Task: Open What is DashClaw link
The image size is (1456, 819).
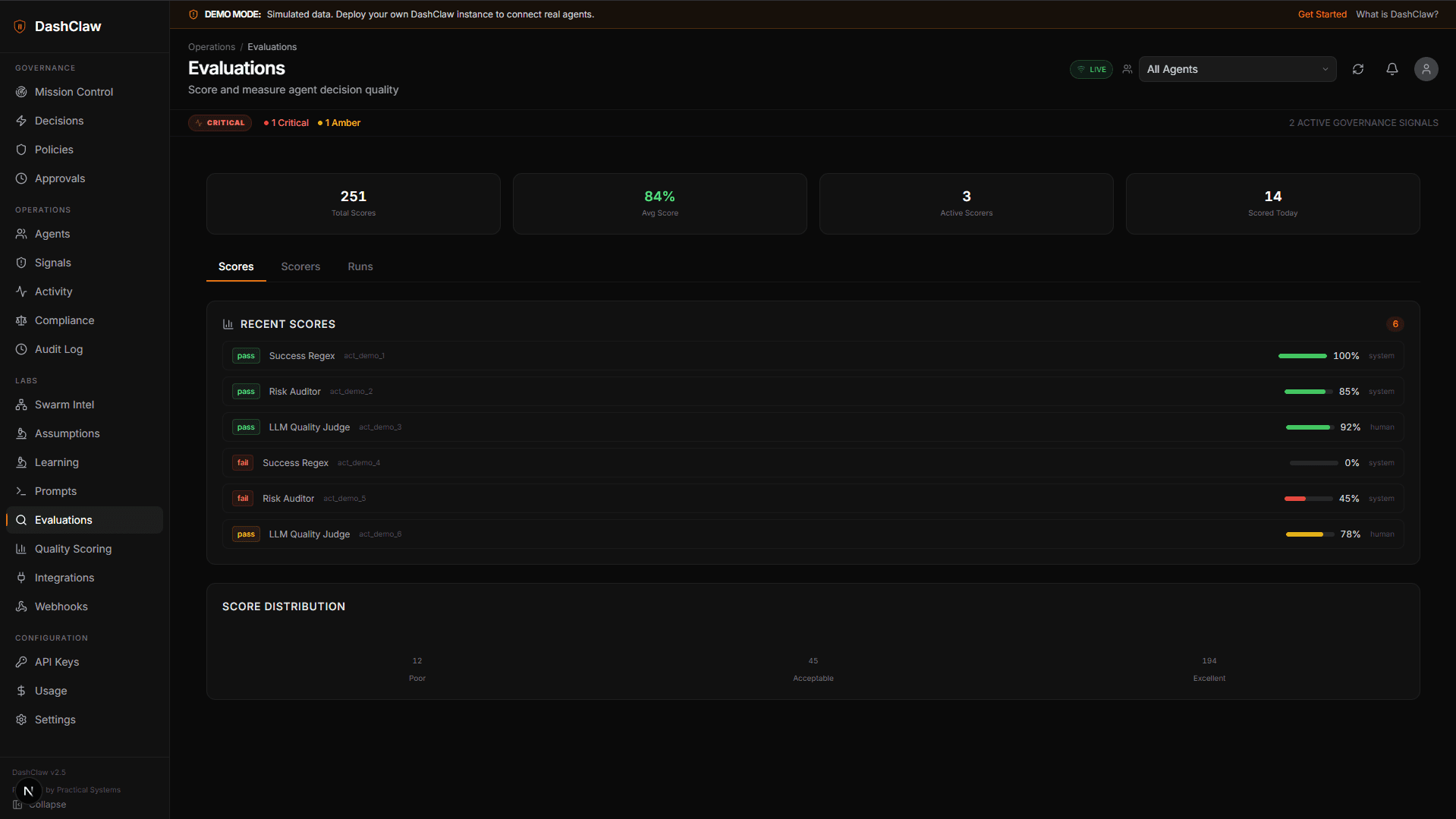Action: point(1397,14)
